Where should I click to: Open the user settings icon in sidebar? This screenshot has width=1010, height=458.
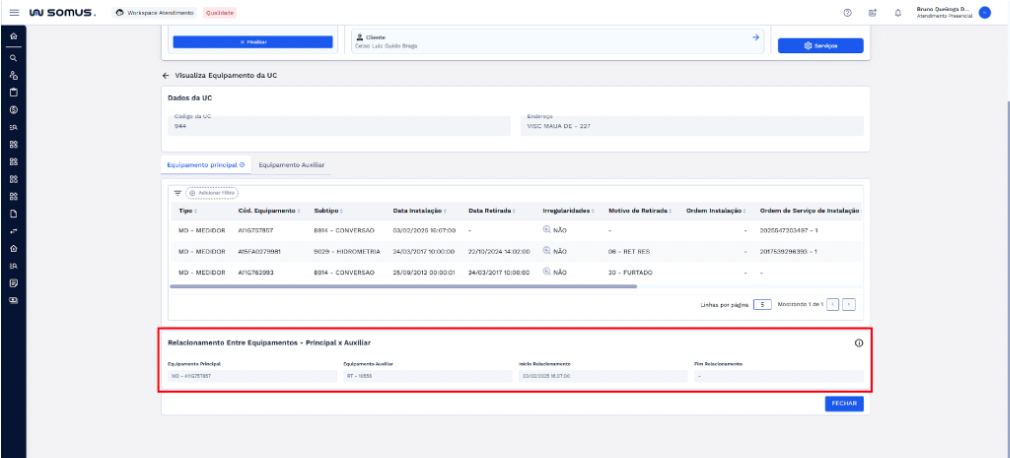13,75
